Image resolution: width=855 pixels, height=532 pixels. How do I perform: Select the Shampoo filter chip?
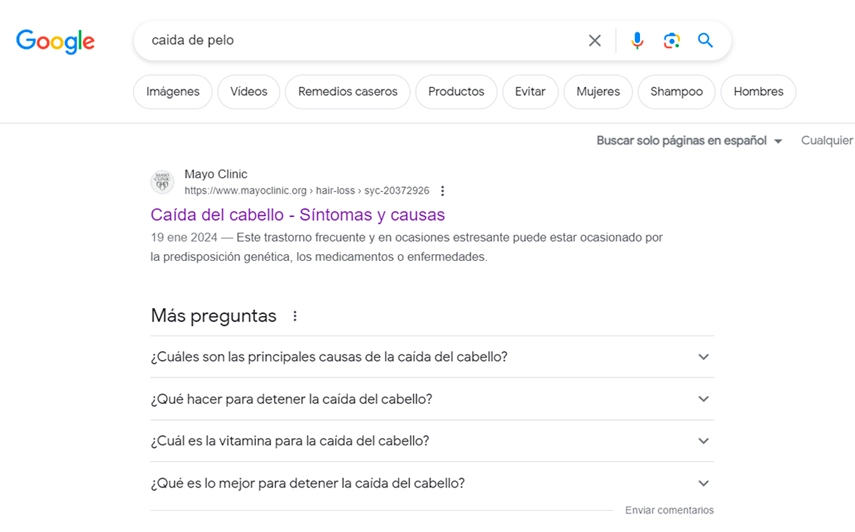pos(676,92)
